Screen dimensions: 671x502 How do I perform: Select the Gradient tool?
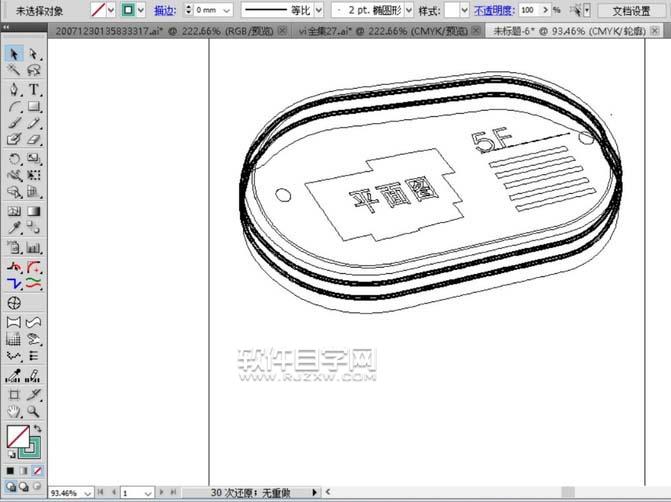click(33, 211)
